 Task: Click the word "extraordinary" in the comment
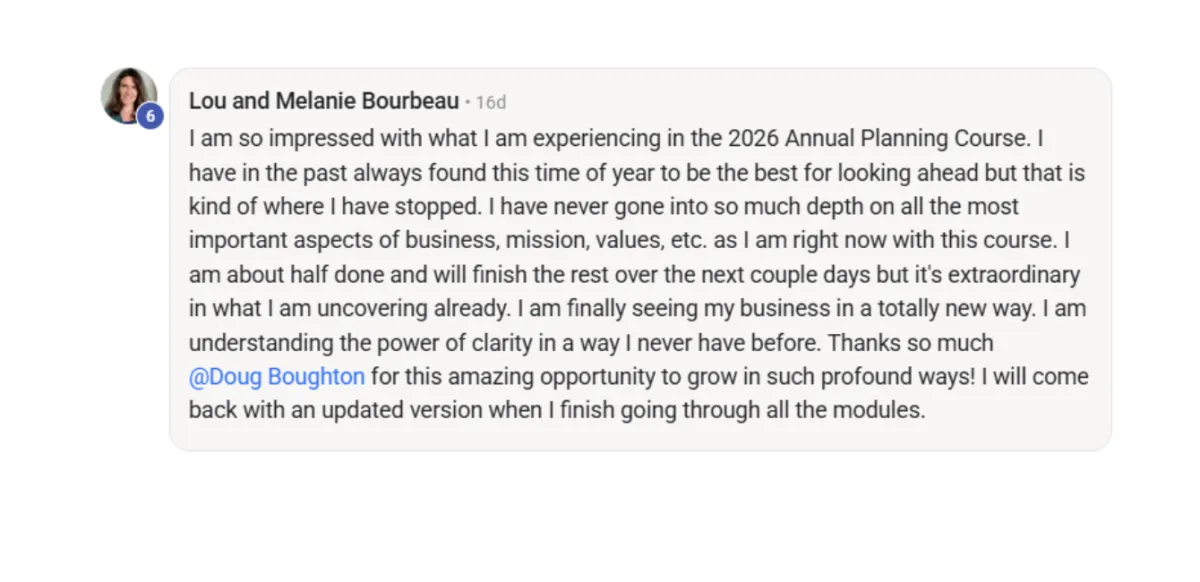(1018, 275)
